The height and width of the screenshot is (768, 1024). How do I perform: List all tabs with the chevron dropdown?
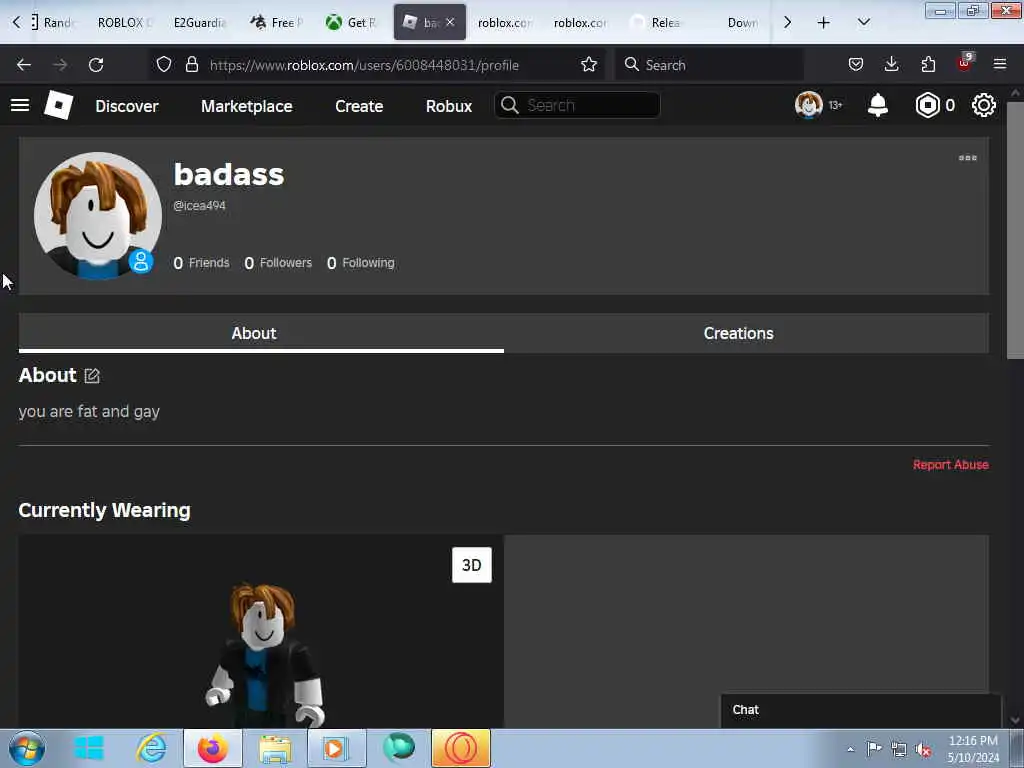(x=863, y=23)
